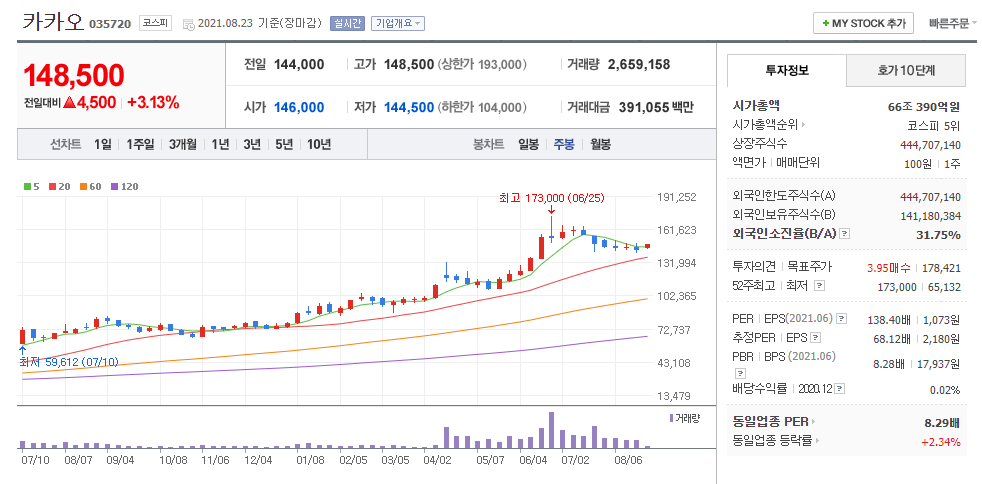
Task: Click the 거래대금 391,055 value
Action: pyautogui.click(x=644, y=108)
